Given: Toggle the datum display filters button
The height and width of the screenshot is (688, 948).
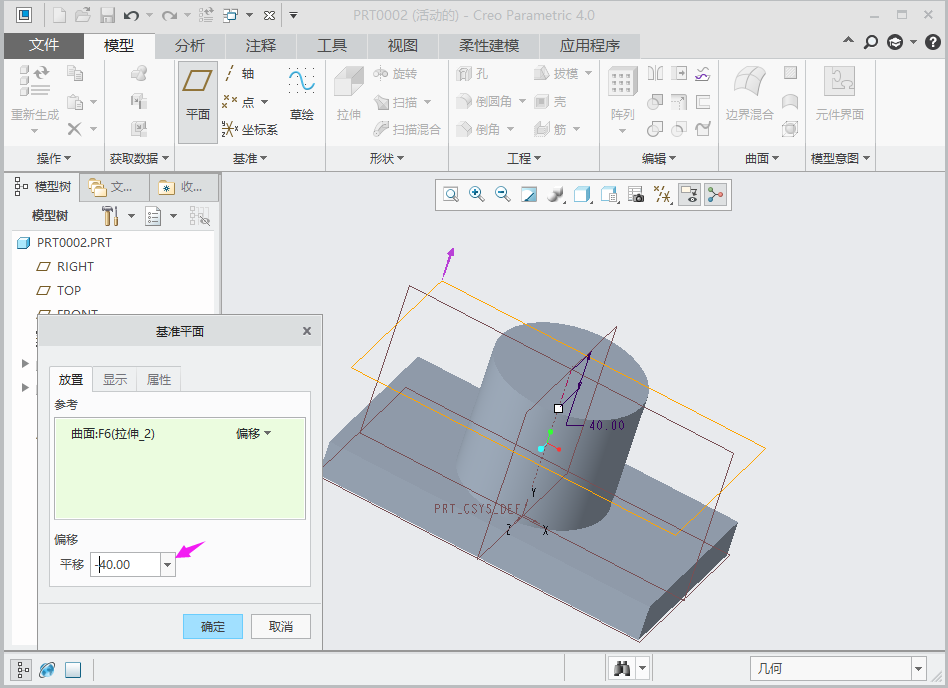Looking at the screenshot, I should (662, 195).
